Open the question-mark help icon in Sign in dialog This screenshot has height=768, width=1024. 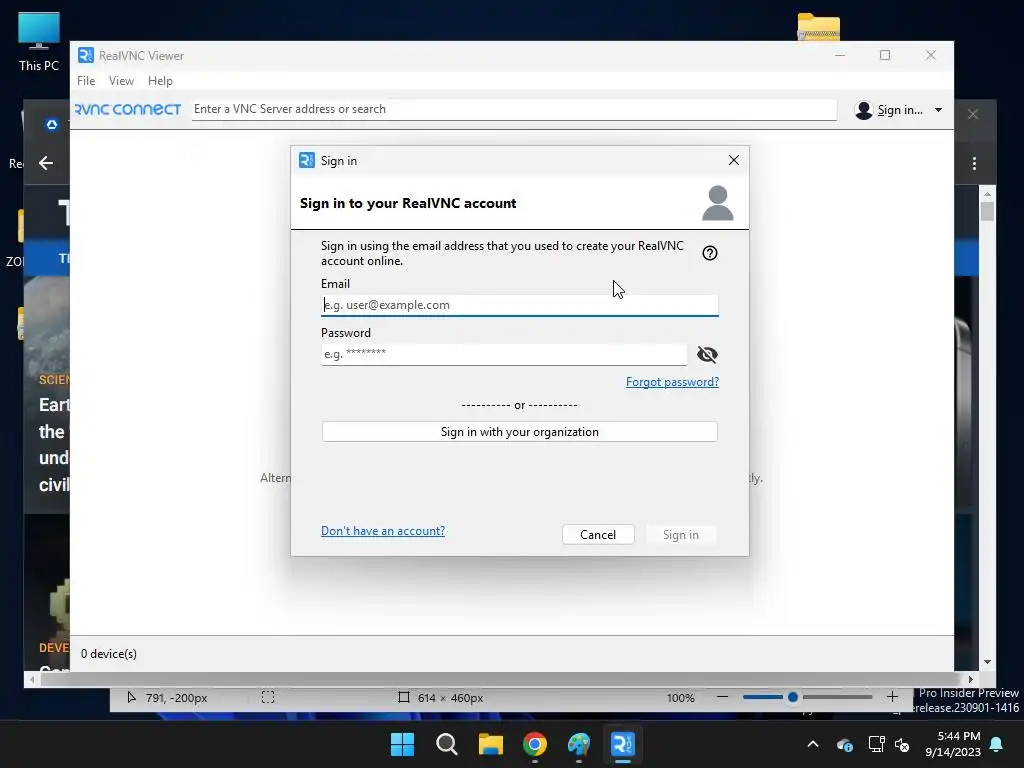(709, 253)
